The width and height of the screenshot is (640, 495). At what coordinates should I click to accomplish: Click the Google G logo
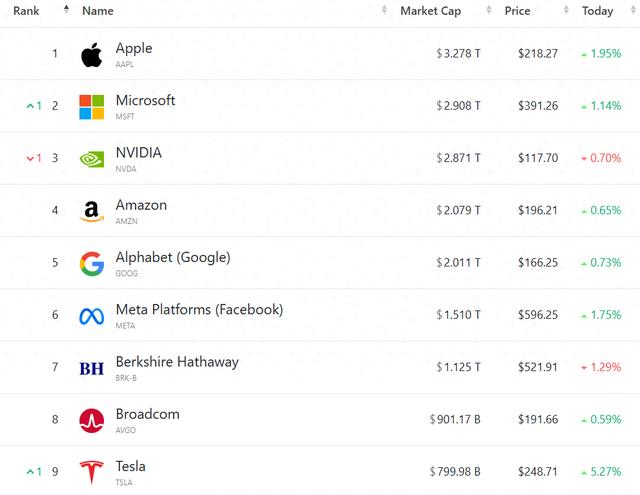click(x=91, y=264)
